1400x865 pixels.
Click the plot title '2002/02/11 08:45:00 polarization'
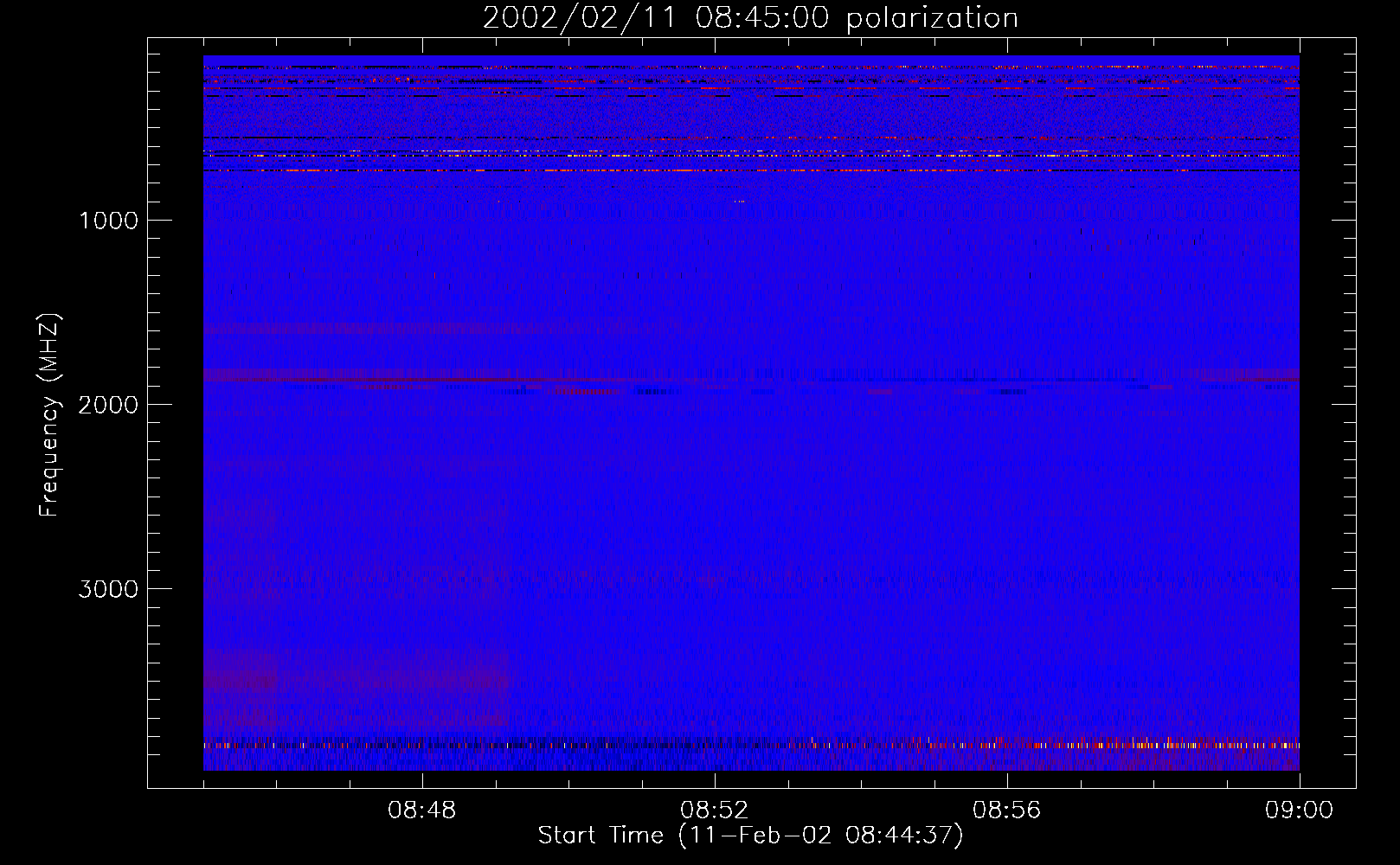[750, 18]
